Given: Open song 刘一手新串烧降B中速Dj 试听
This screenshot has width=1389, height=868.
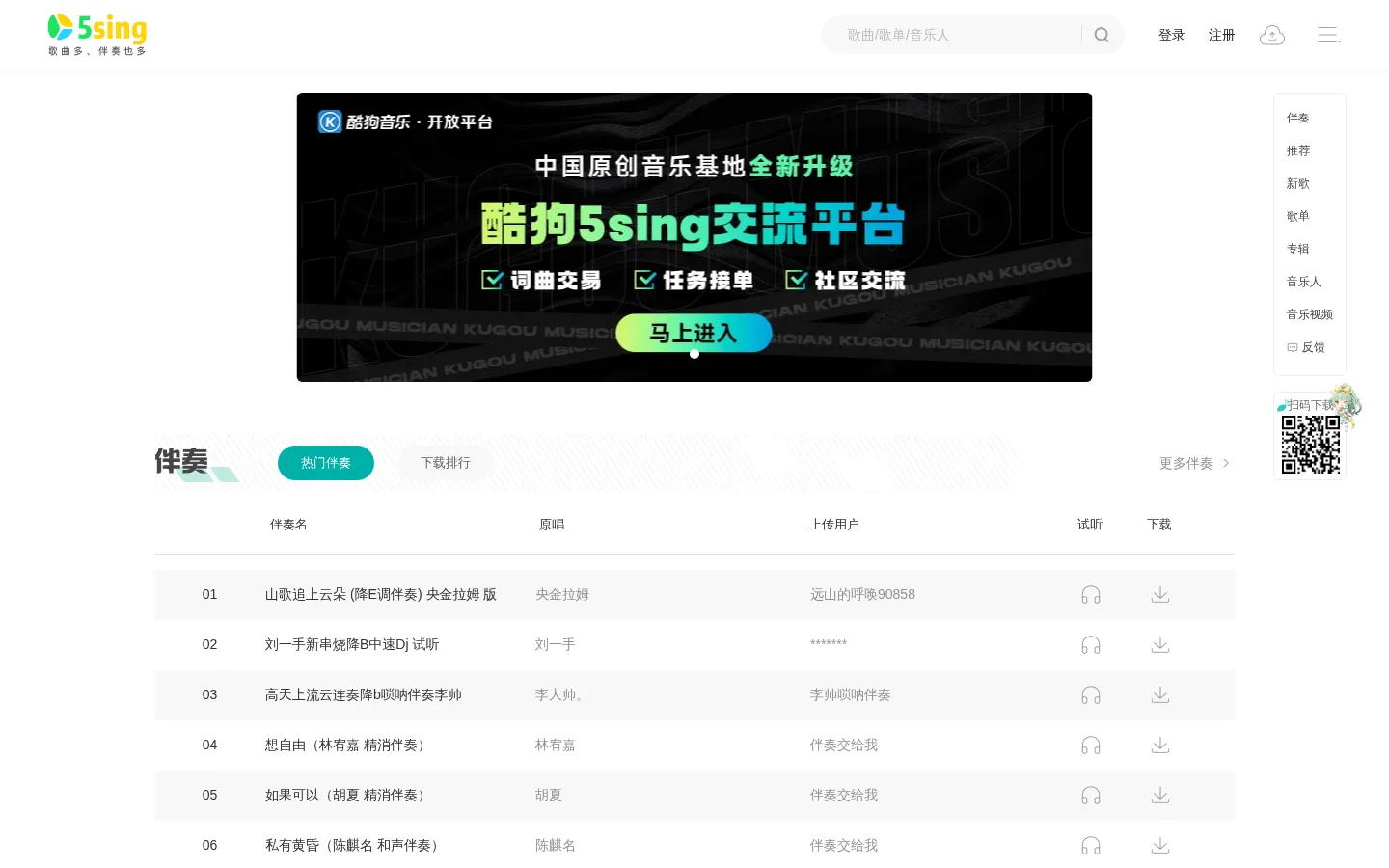Looking at the screenshot, I should point(352,645).
